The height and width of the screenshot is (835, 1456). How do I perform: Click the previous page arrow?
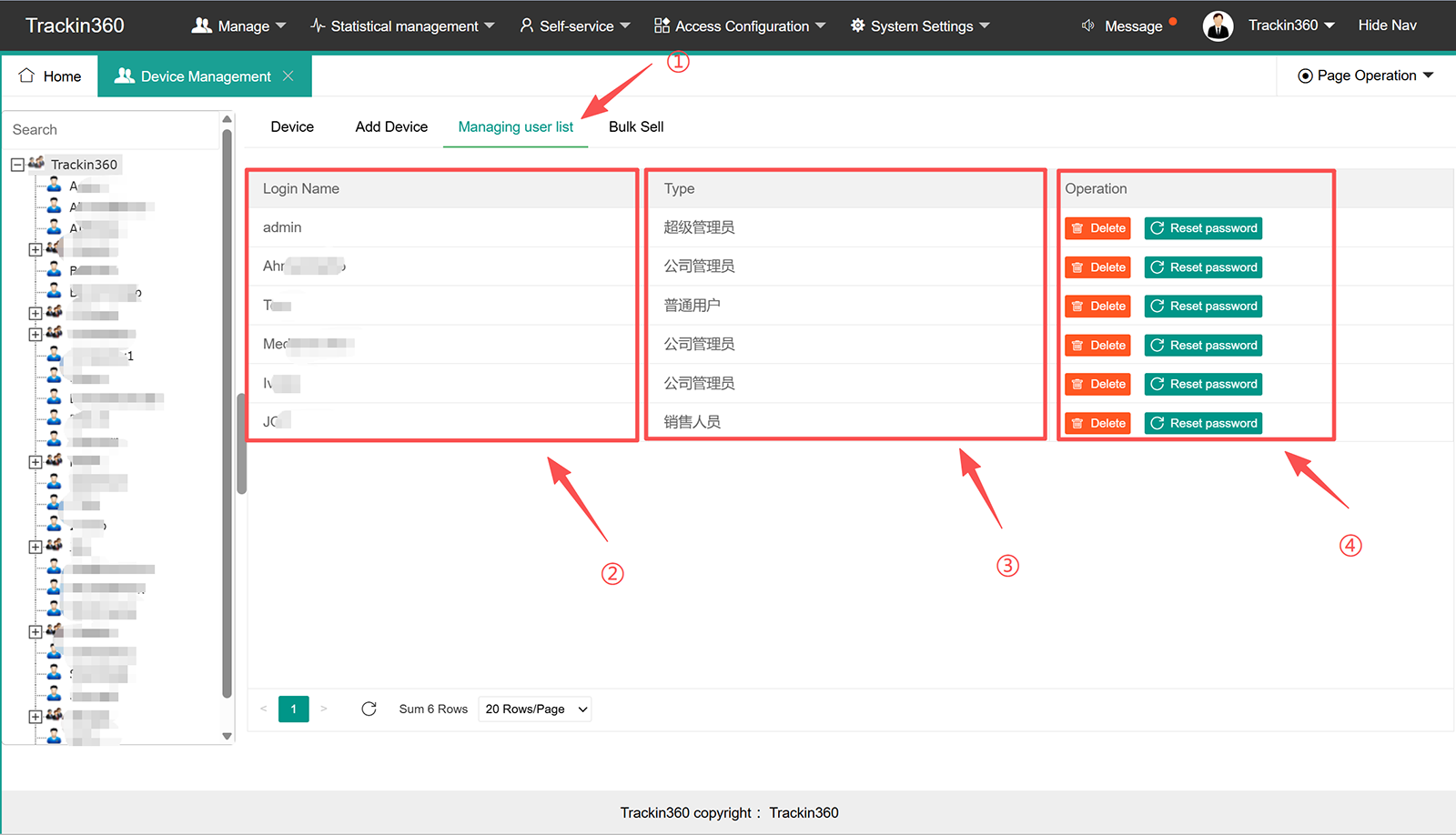click(264, 709)
